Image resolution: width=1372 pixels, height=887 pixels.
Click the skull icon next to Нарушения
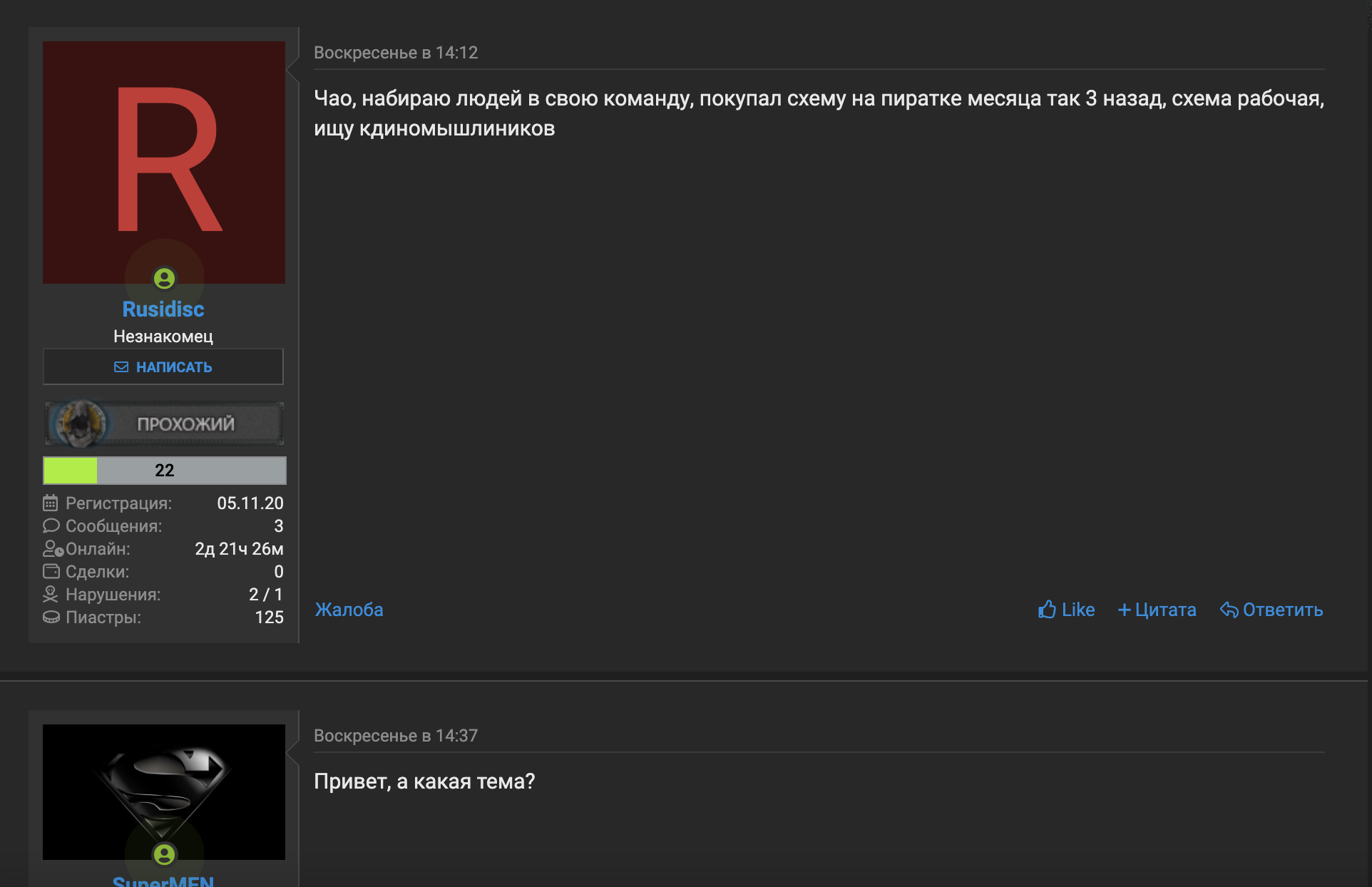coord(51,594)
